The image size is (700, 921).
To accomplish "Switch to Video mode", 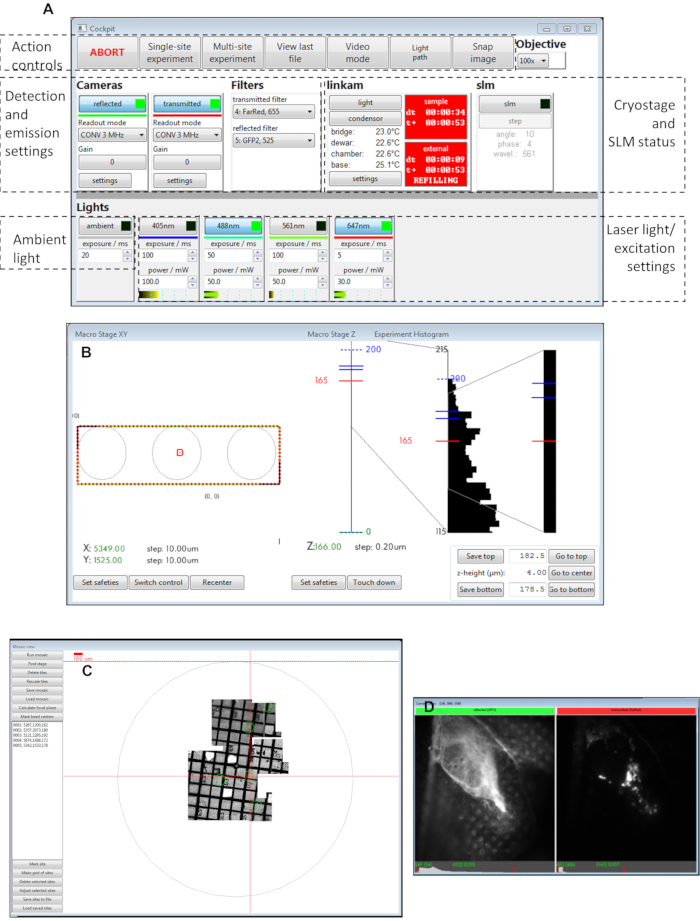I will coord(357,52).
